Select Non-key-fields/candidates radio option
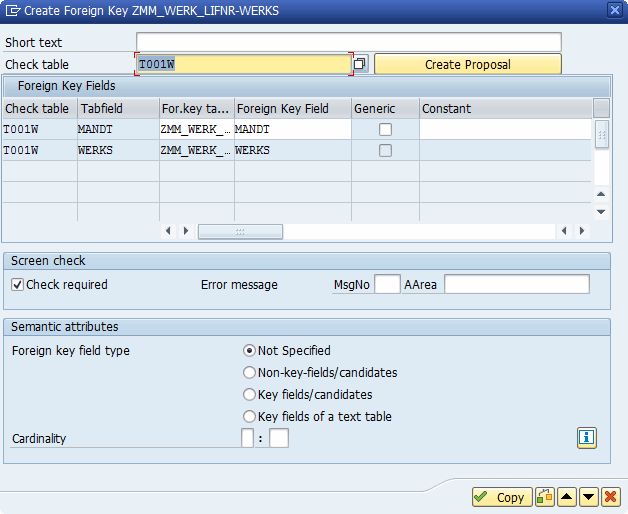 click(x=249, y=373)
